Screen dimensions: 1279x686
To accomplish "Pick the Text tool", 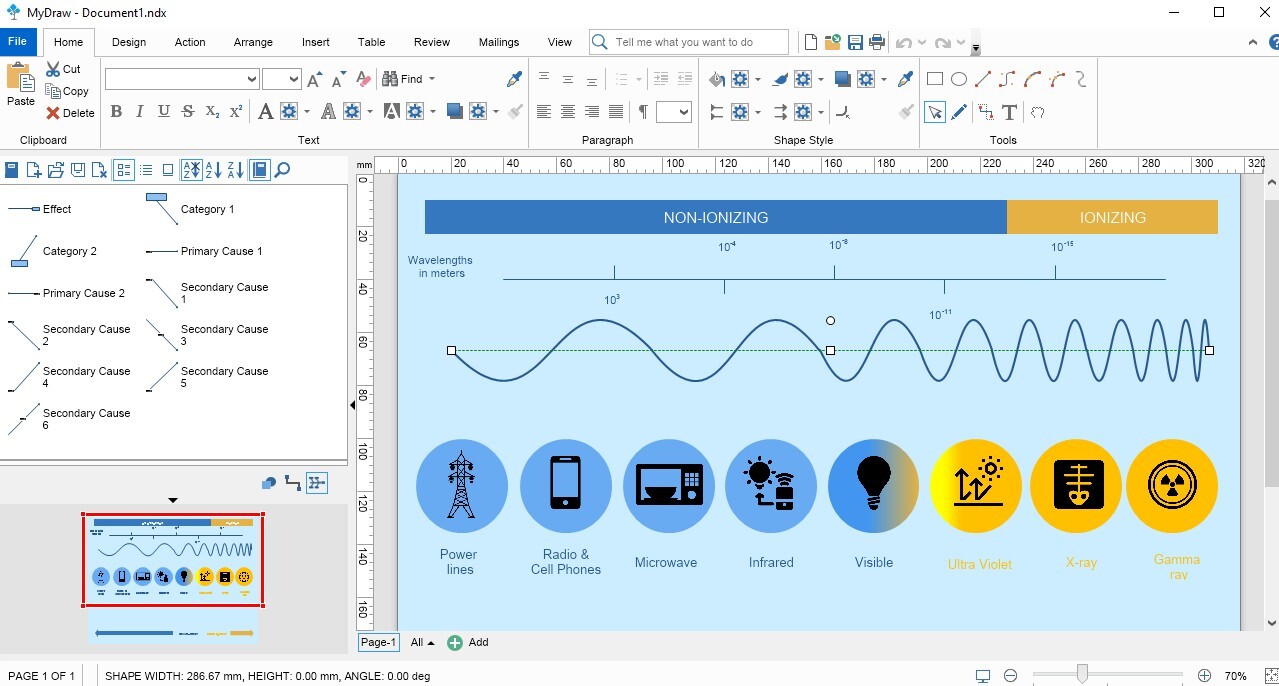I will pos(1010,112).
